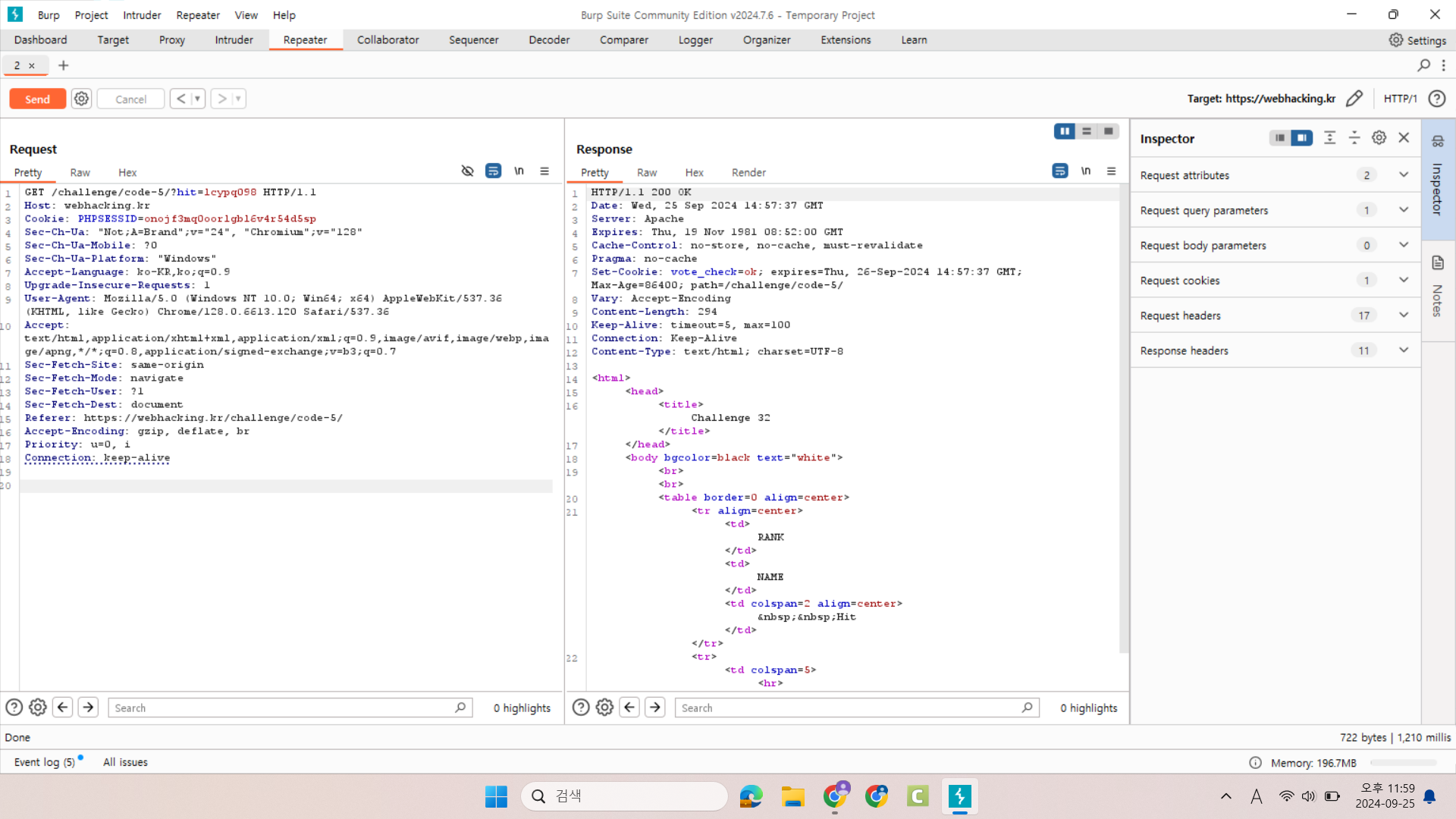Switch to side-by-side response layout
This screenshot has width=1456, height=819.
[x=1065, y=131]
